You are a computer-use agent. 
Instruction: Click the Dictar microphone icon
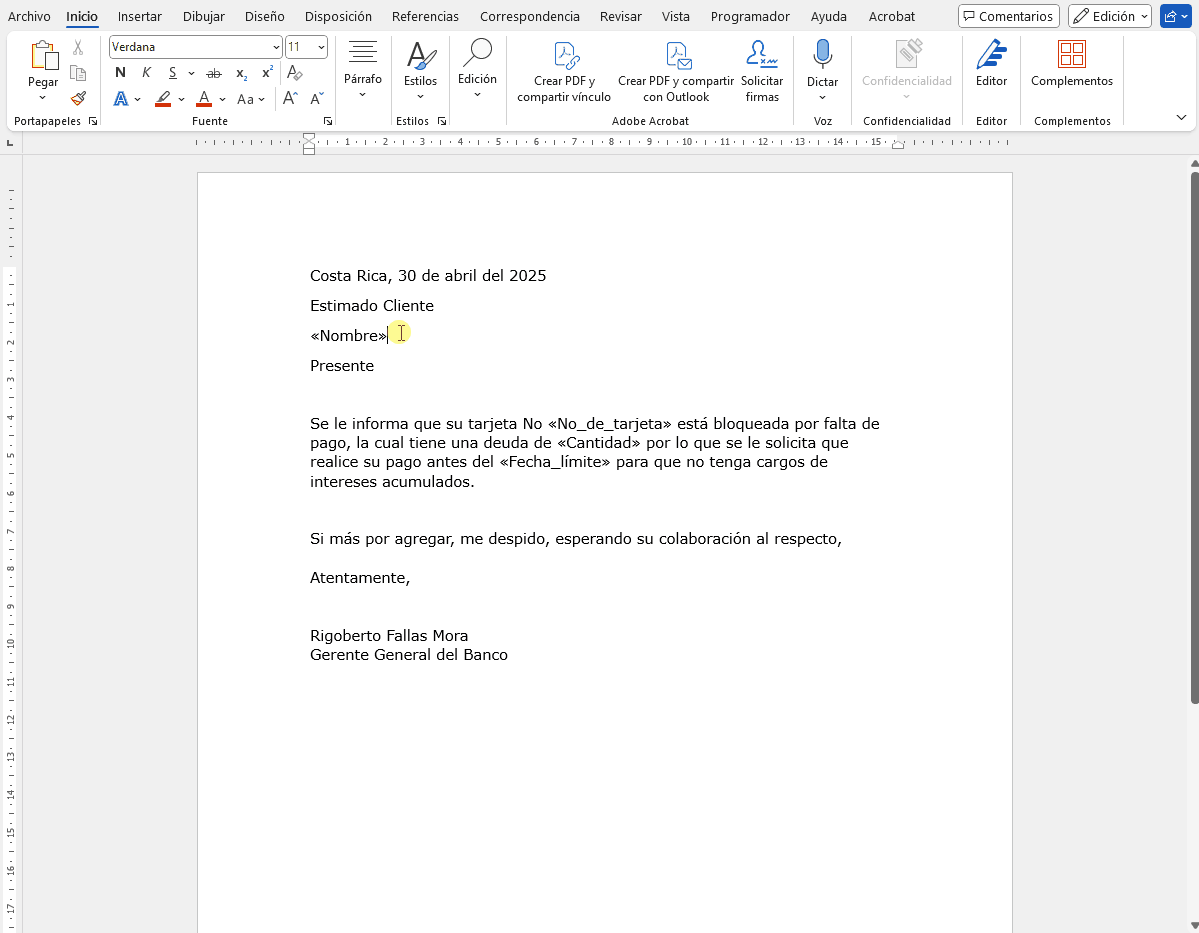click(x=822, y=55)
